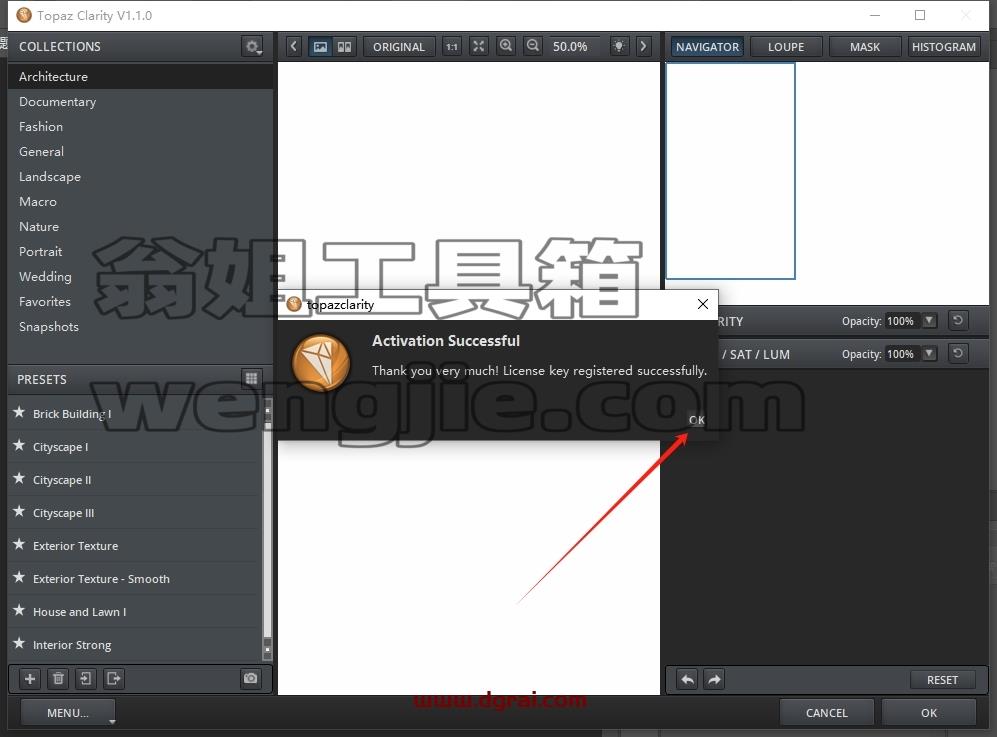Viewport: 997px width, 737px height.
Task: Maximize the Topaz Clarity window
Action: 919,15
